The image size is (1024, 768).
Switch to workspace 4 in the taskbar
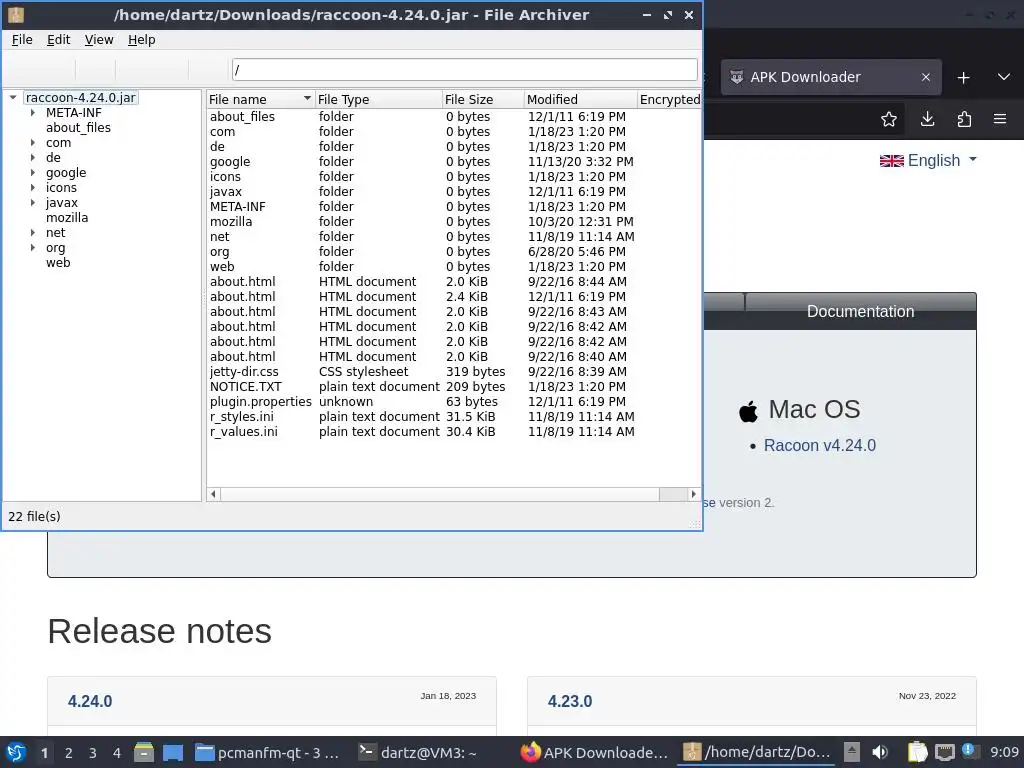click(x=117, y=753)
